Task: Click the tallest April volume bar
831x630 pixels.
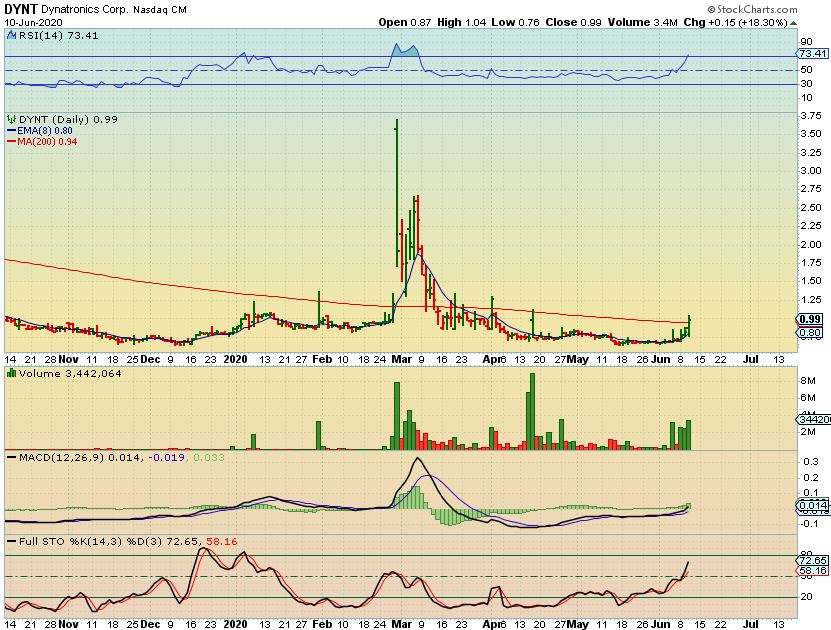Action: coord(532,412)
